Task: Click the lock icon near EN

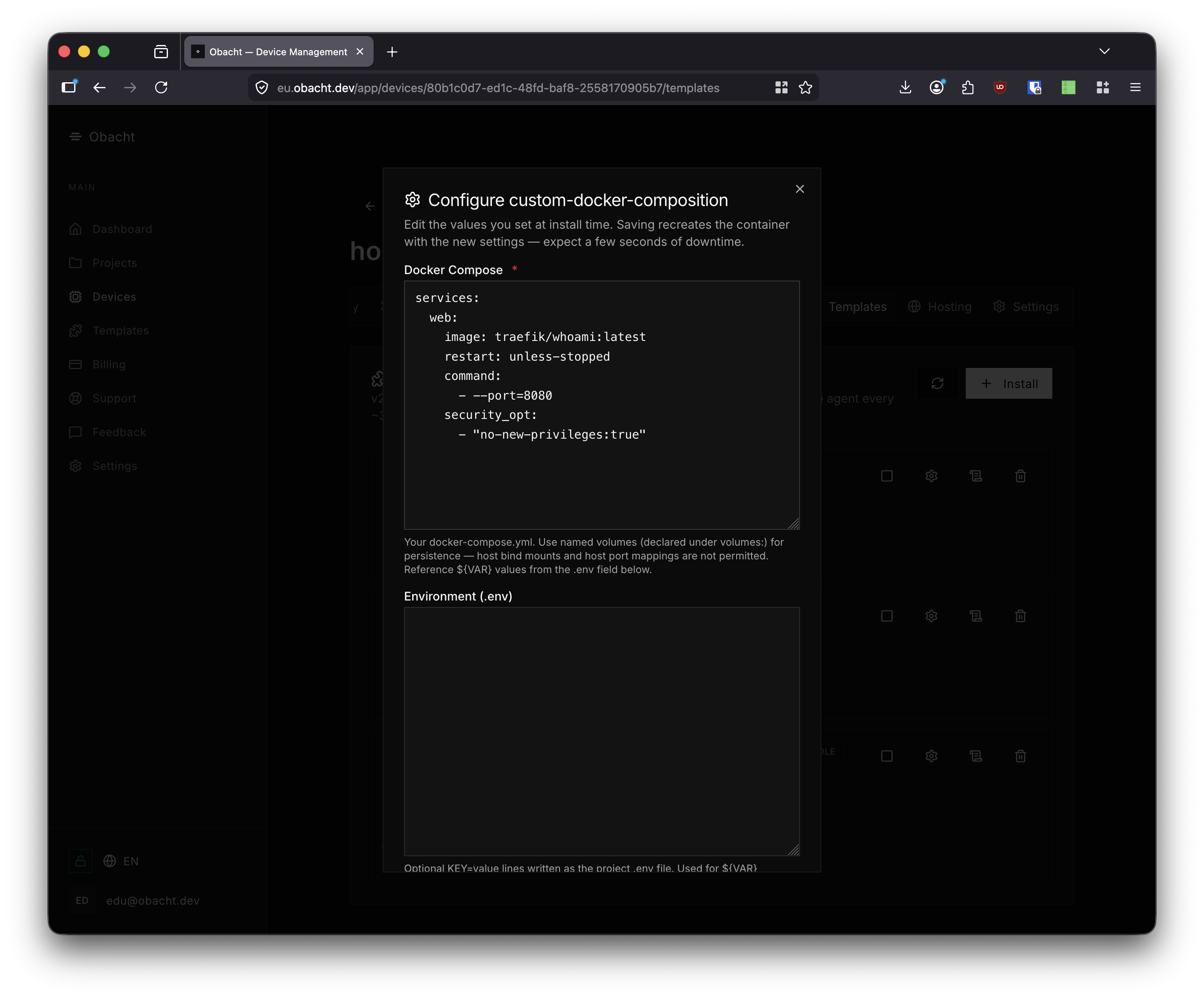Action: pos(81,861)
